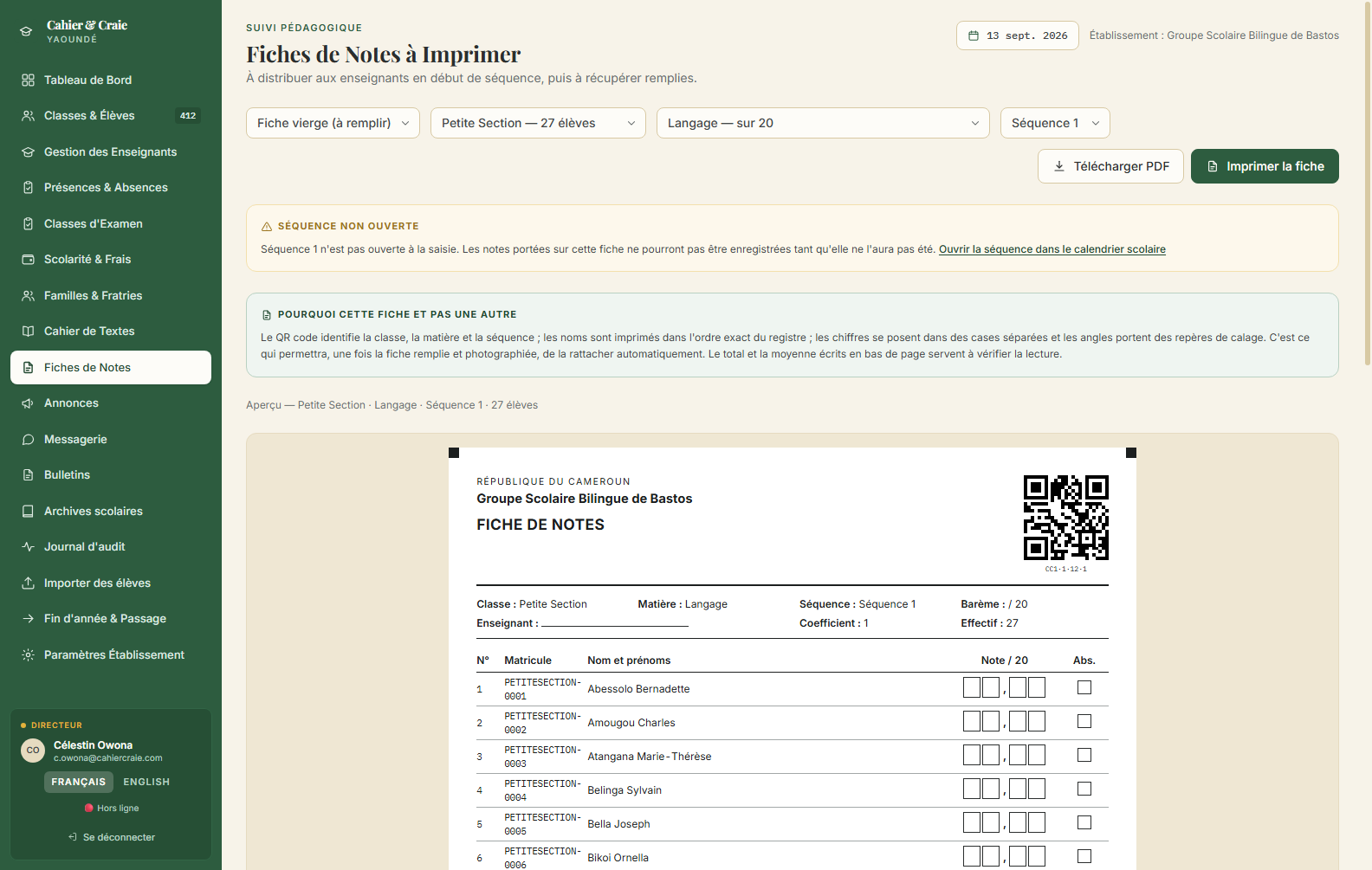
Task: Click the FICHE DE NOTES heading on the sheet
Action: coord(540,525)
